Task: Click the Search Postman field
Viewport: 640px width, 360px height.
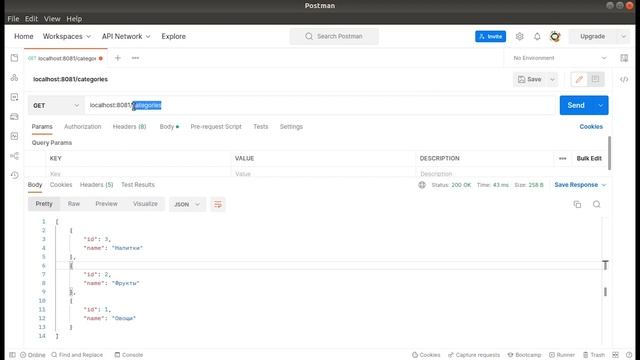Action: pos(334,36)
